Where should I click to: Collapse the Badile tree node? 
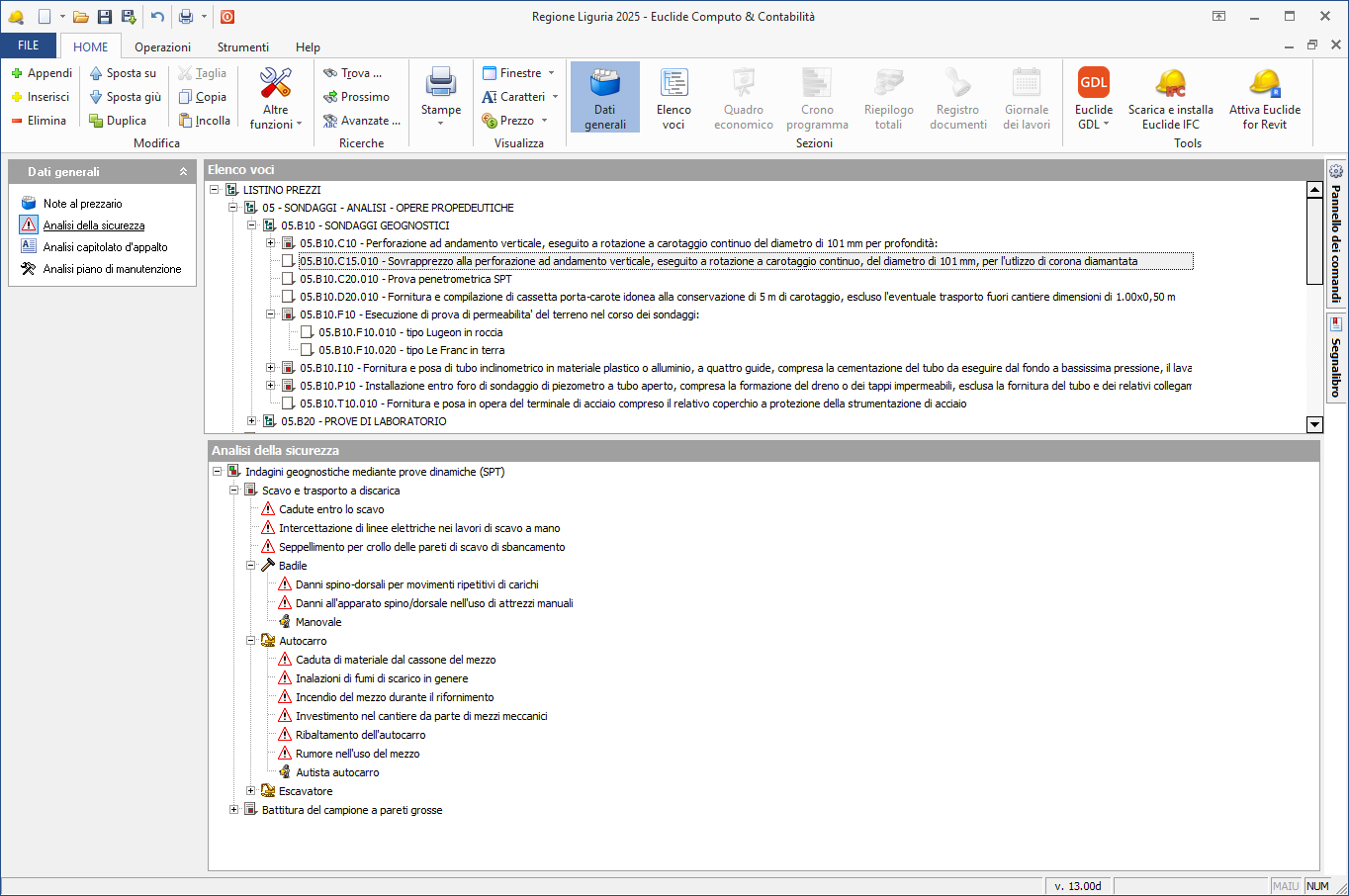click(251, 566)
